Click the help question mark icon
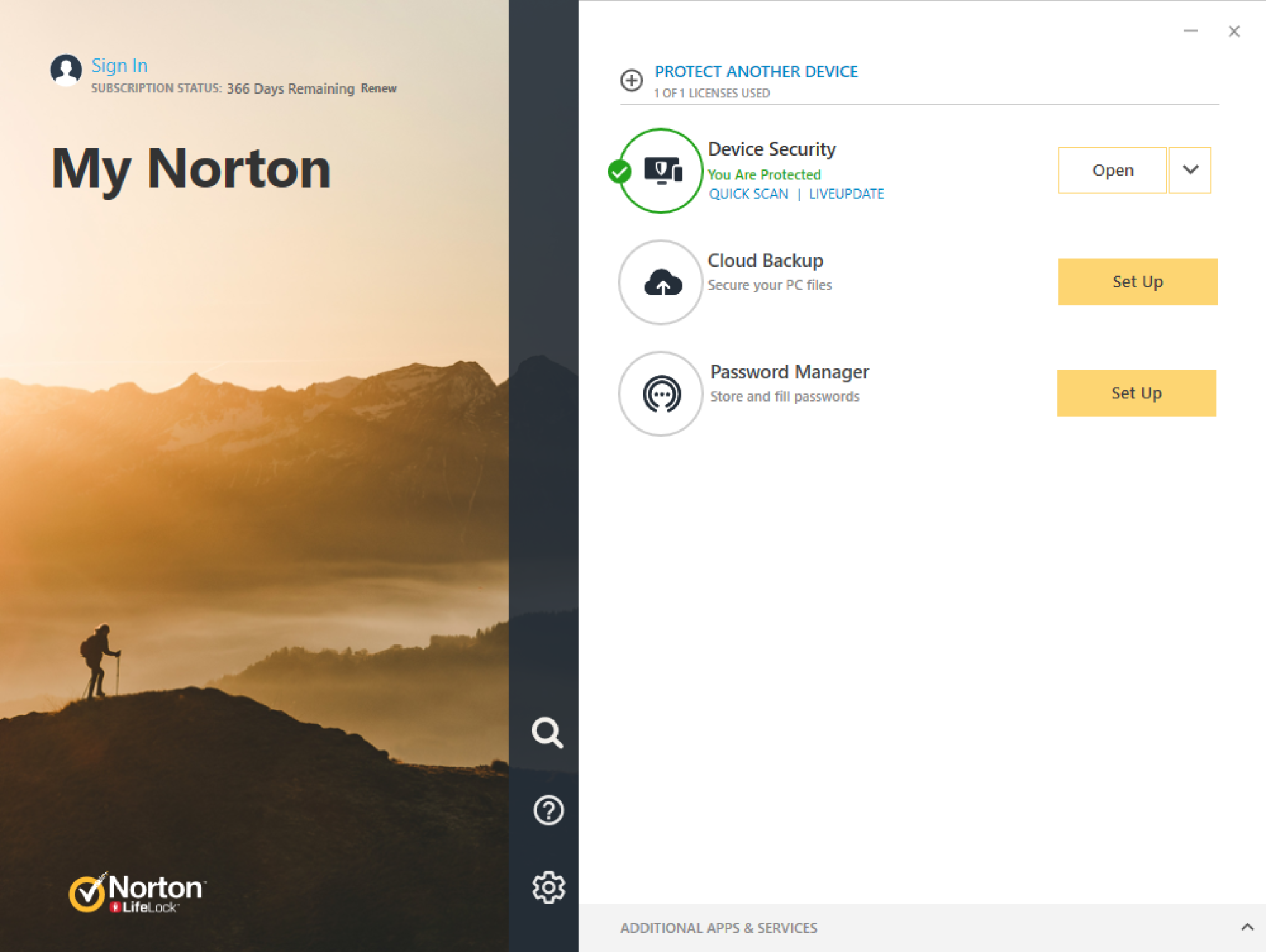Image resolution: width=1266 pixels, height=952 pixels. click(548, 810)
